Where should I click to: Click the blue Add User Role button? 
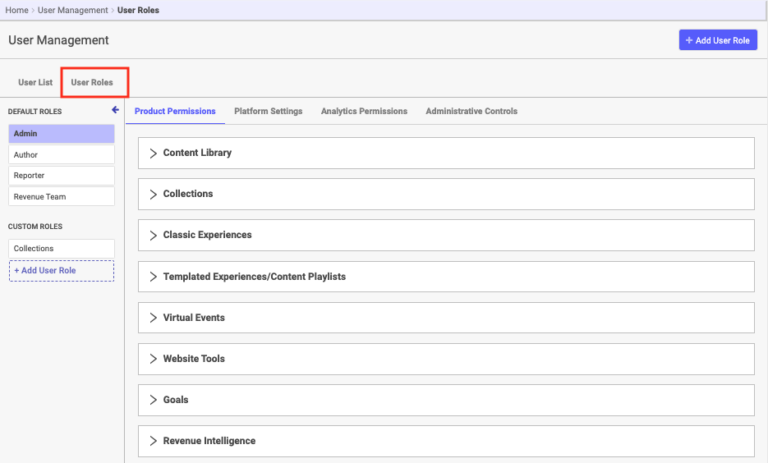pyautogui.click(x=718, y=40)
